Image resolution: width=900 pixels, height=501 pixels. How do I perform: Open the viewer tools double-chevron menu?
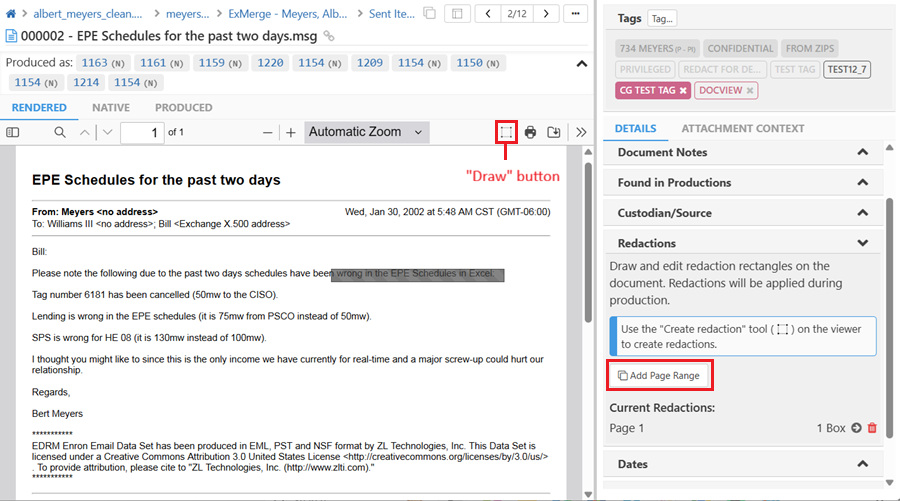(x=581, y=133)
